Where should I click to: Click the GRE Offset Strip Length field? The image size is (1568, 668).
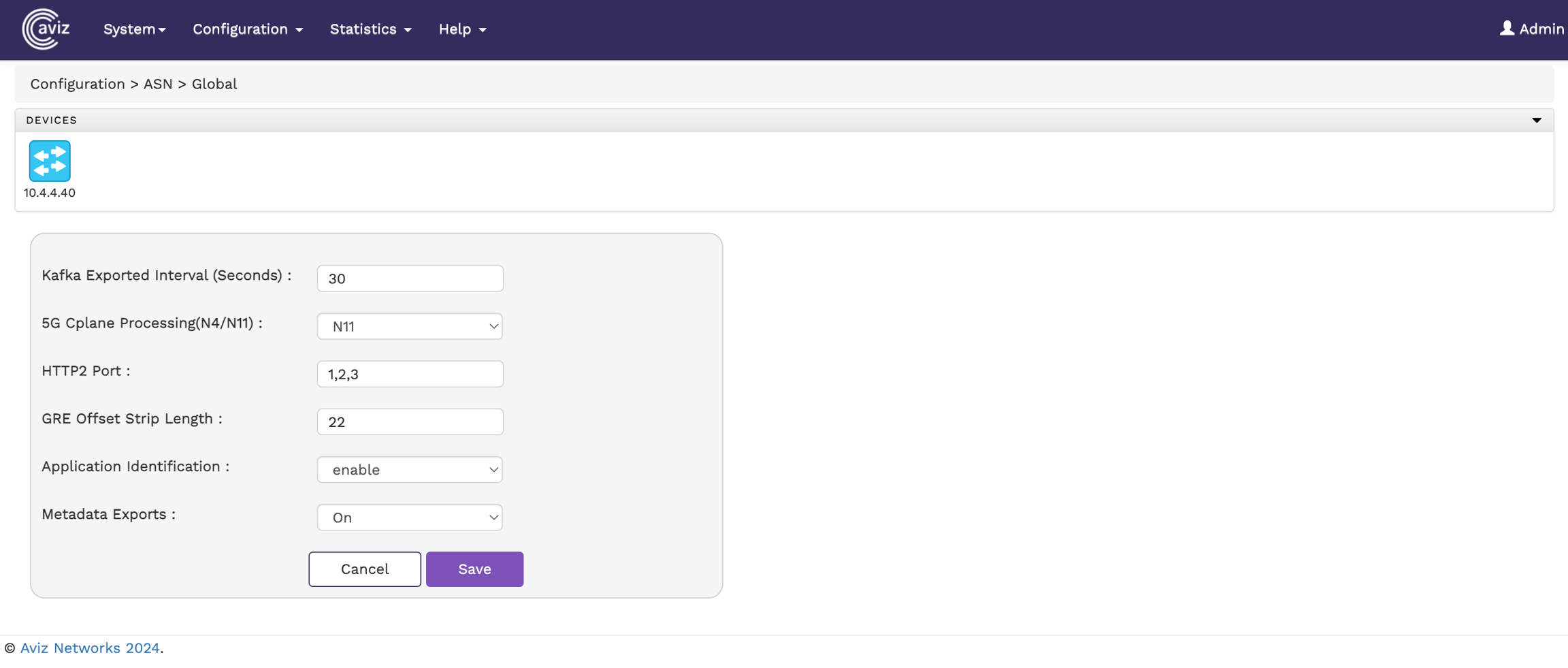410,422
